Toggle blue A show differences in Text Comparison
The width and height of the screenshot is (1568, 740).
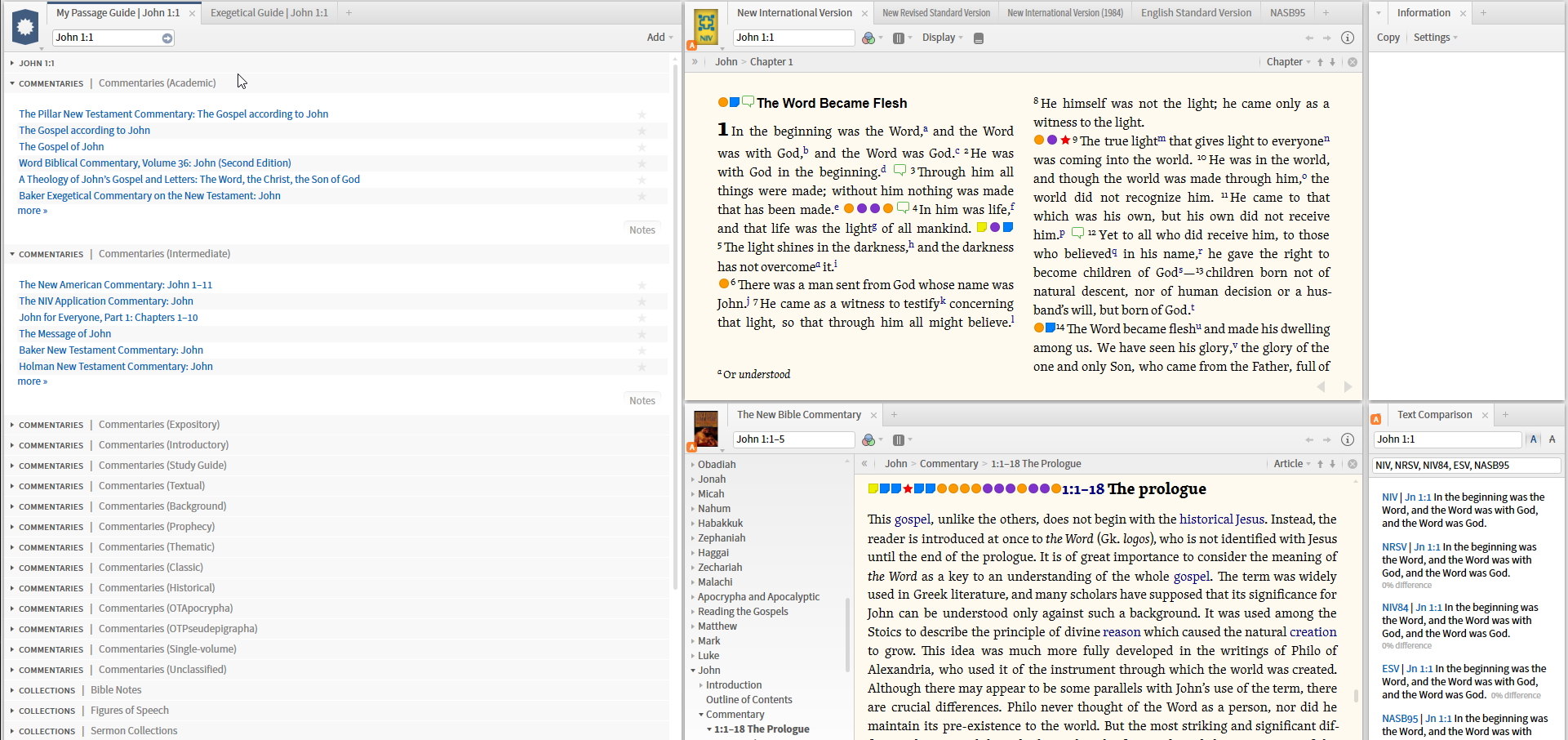coord(1534,439)
